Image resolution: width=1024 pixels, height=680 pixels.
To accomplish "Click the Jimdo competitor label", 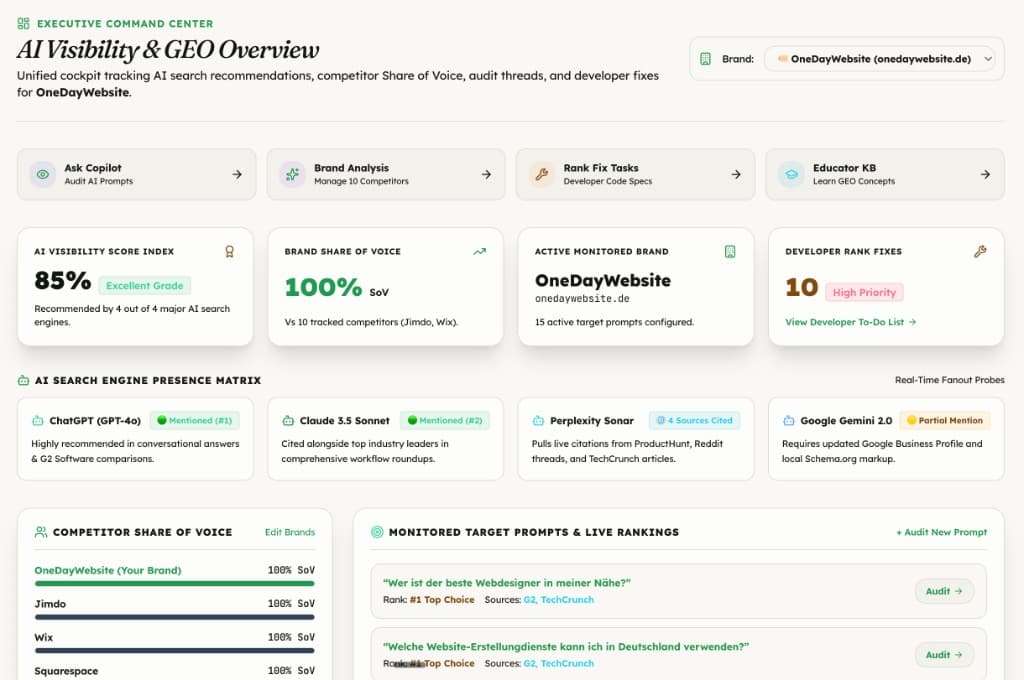I will coord(50,604).
